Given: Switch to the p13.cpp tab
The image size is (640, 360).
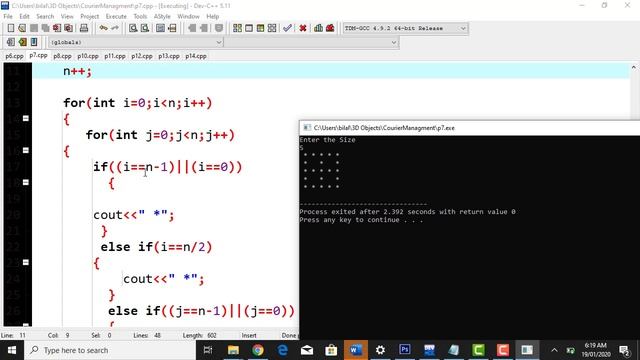Looking at the screenshot, I should (169, 56).
